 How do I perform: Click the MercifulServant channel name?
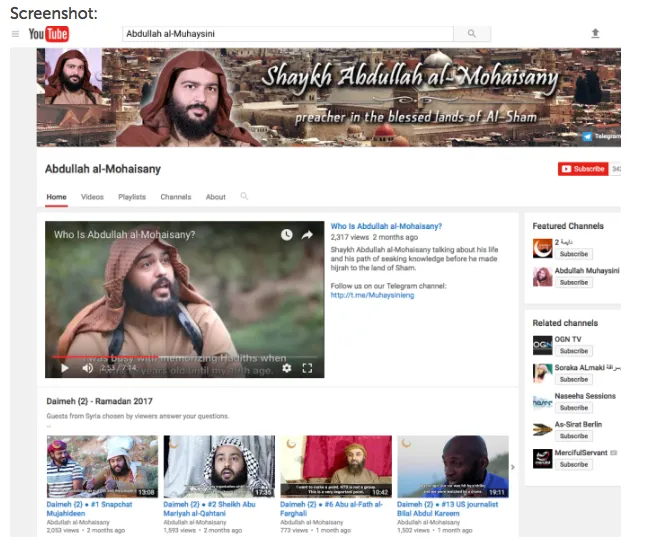(x=581, y=452)
